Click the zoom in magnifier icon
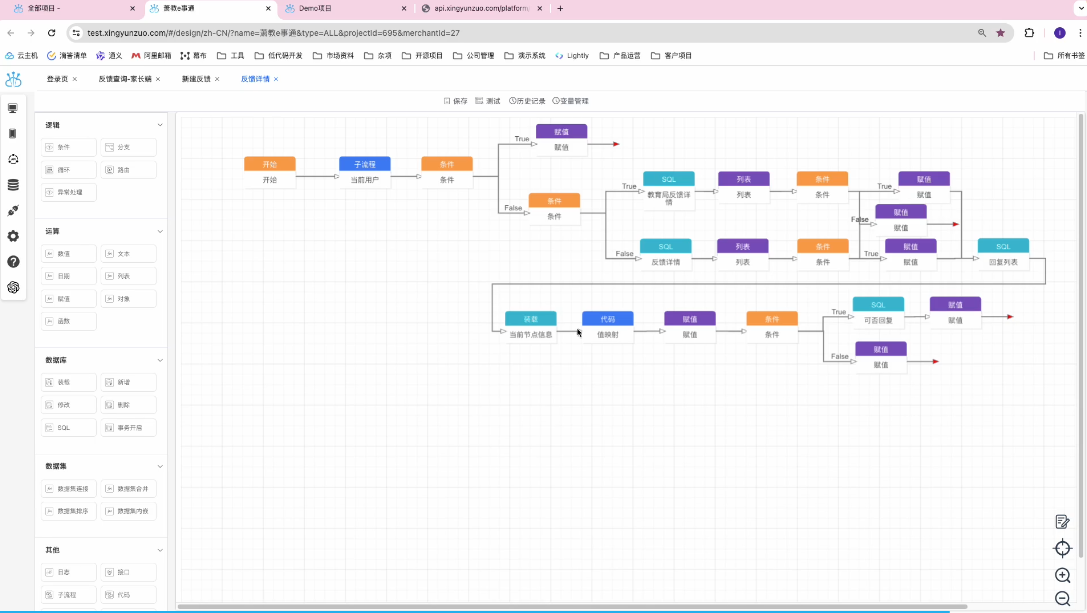The height and width of the screenshot is (613, 1087). pos(1062,575)
